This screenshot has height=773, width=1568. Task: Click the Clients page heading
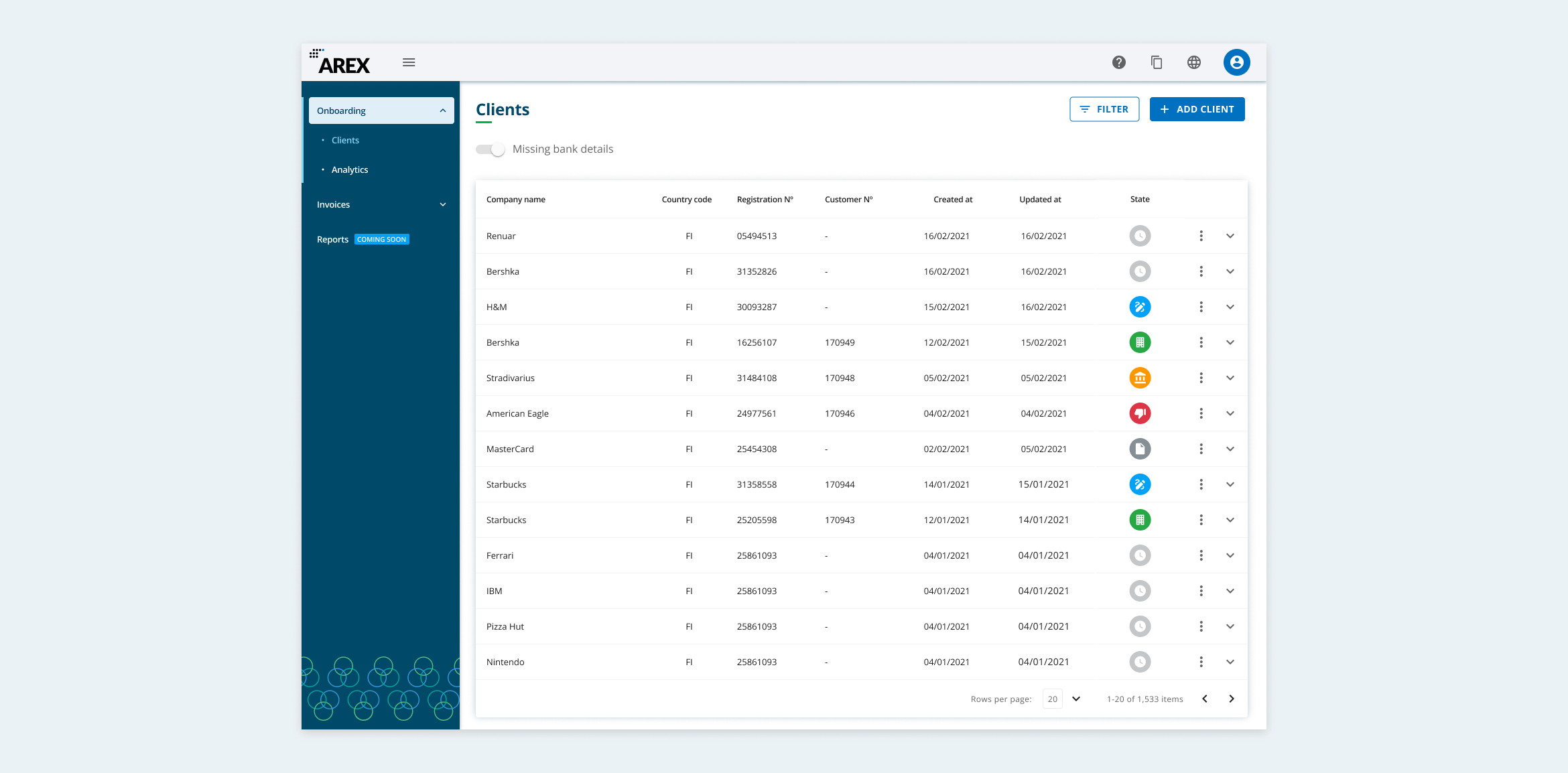[x=503, y=109]
